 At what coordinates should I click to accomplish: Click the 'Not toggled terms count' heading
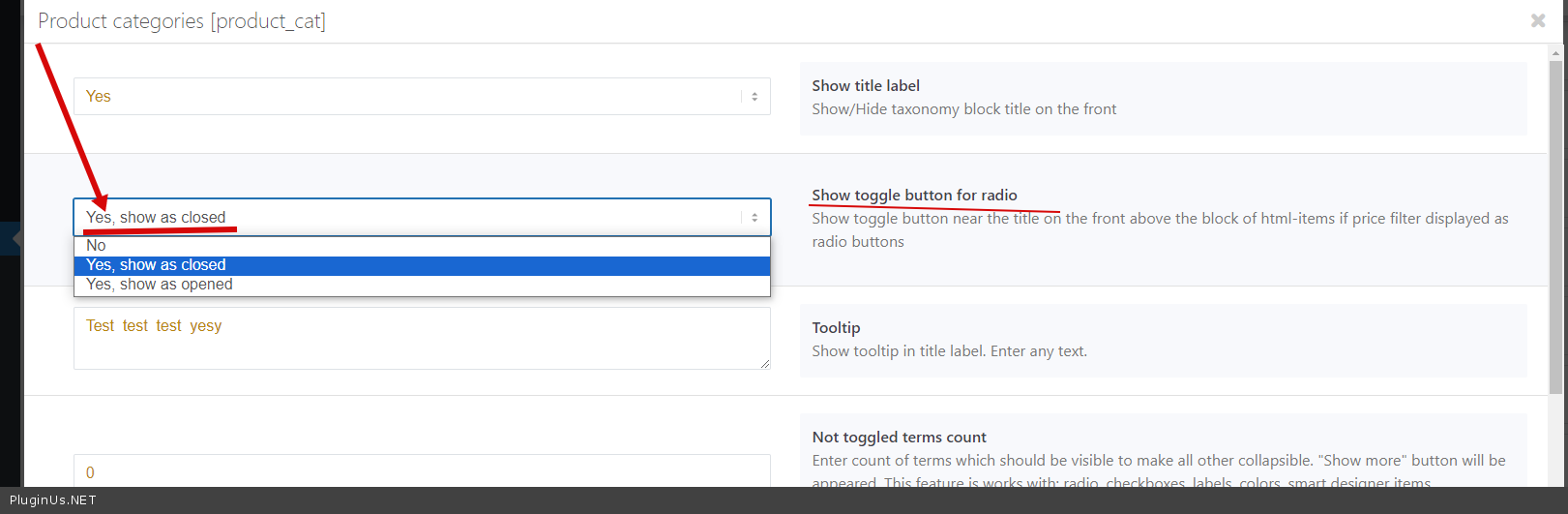click(899, 438)
